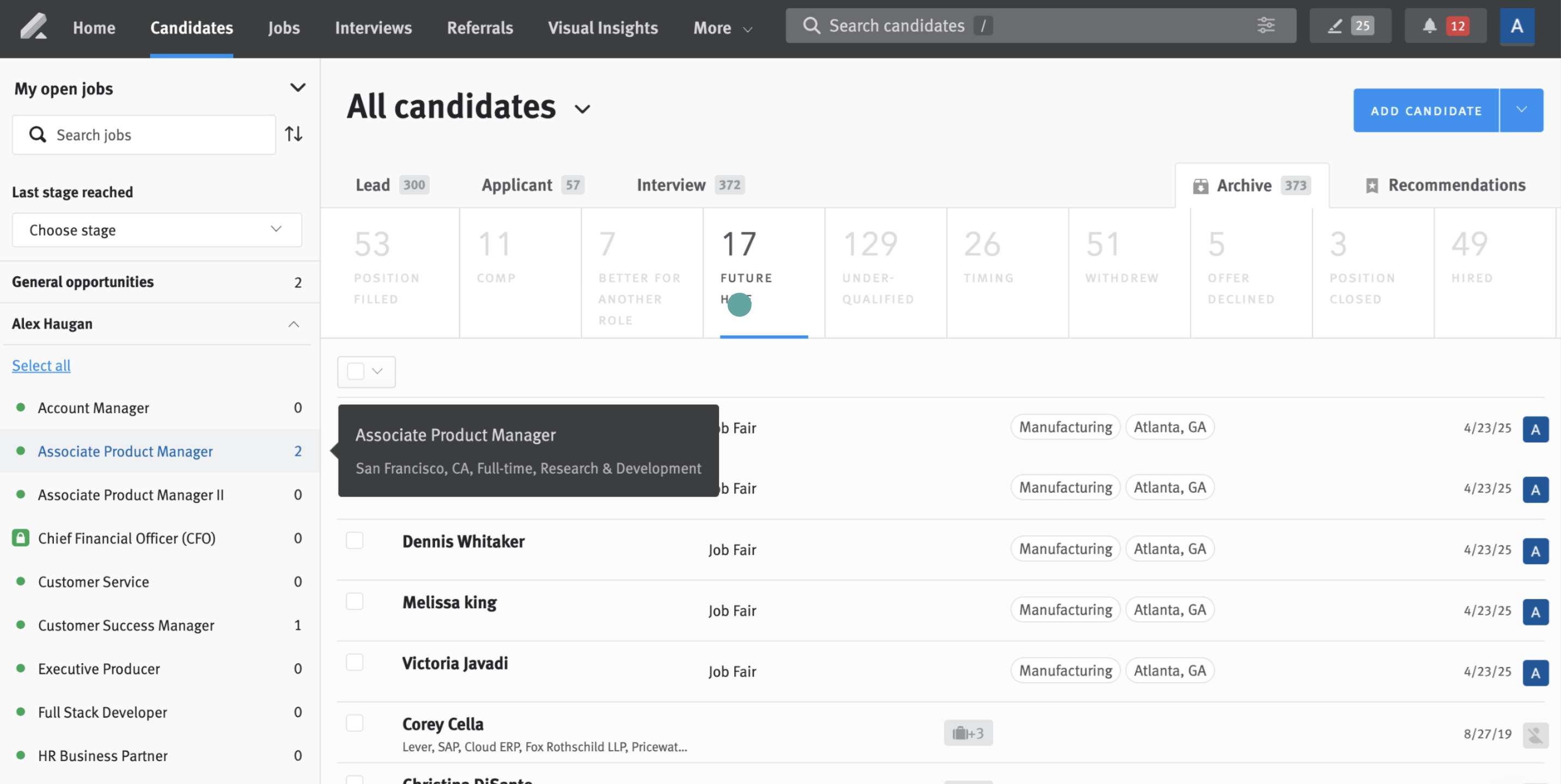
Task: Filter archive by Hired reason
Action: (1495, 273)
